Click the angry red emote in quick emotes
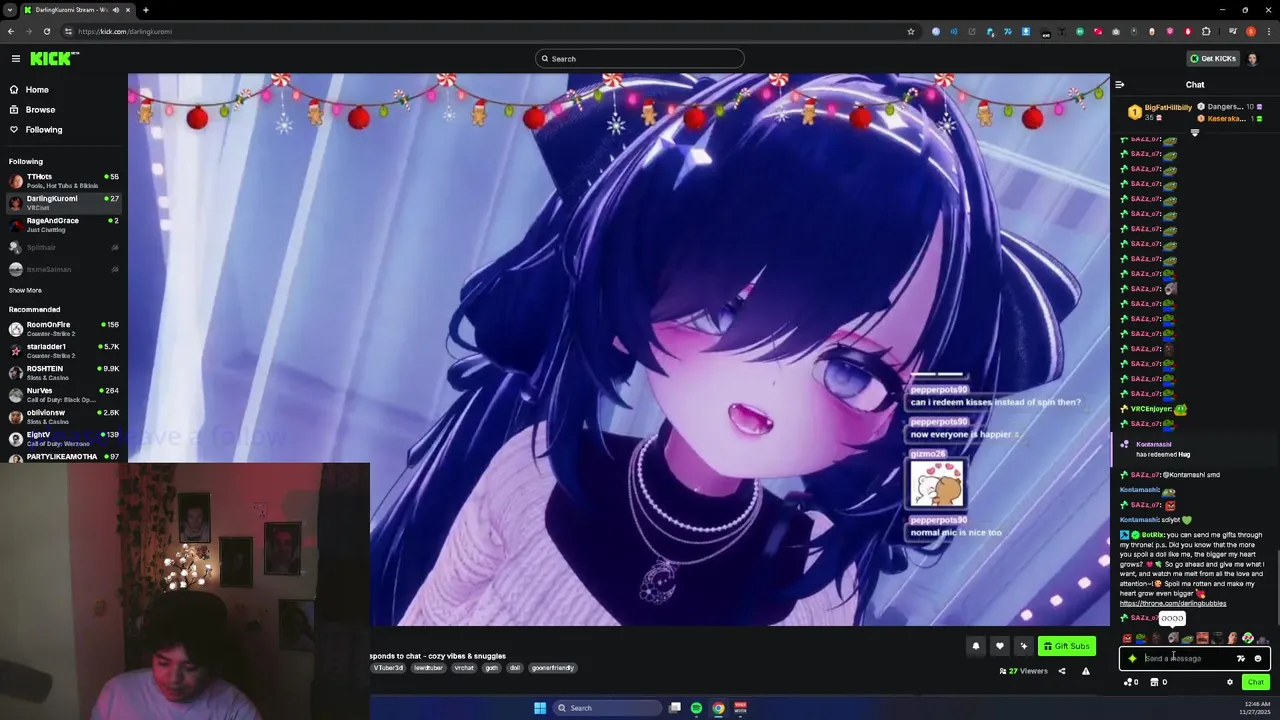This screenshot has height=720, width=1280. pyautogui.click(x=1127, y=638)
